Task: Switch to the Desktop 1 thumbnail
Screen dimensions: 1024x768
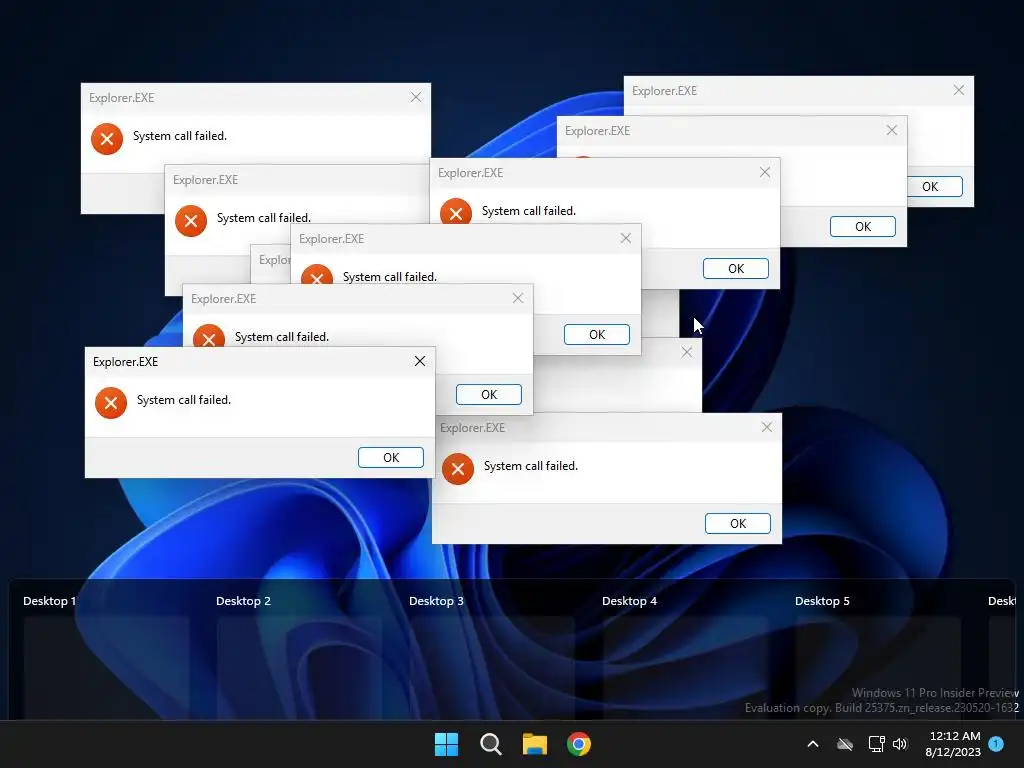Action: pyautogui.click(x=106, y=666)
